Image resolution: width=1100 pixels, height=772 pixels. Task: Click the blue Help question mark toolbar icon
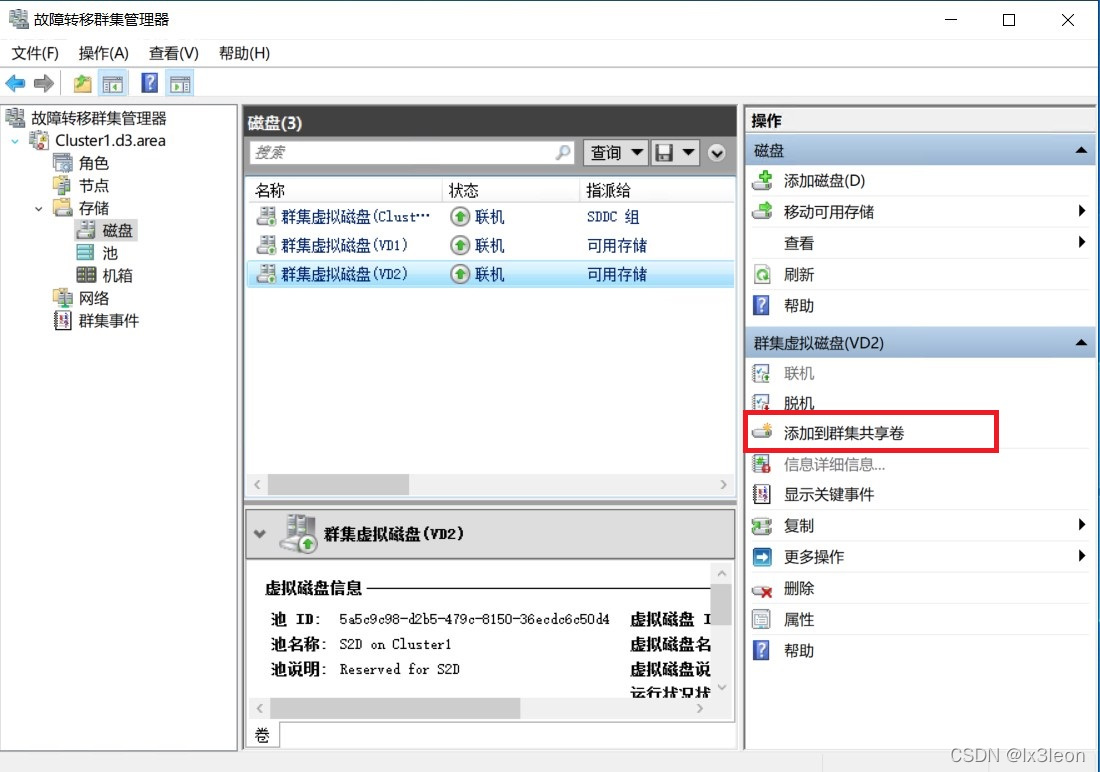[149, 83]
